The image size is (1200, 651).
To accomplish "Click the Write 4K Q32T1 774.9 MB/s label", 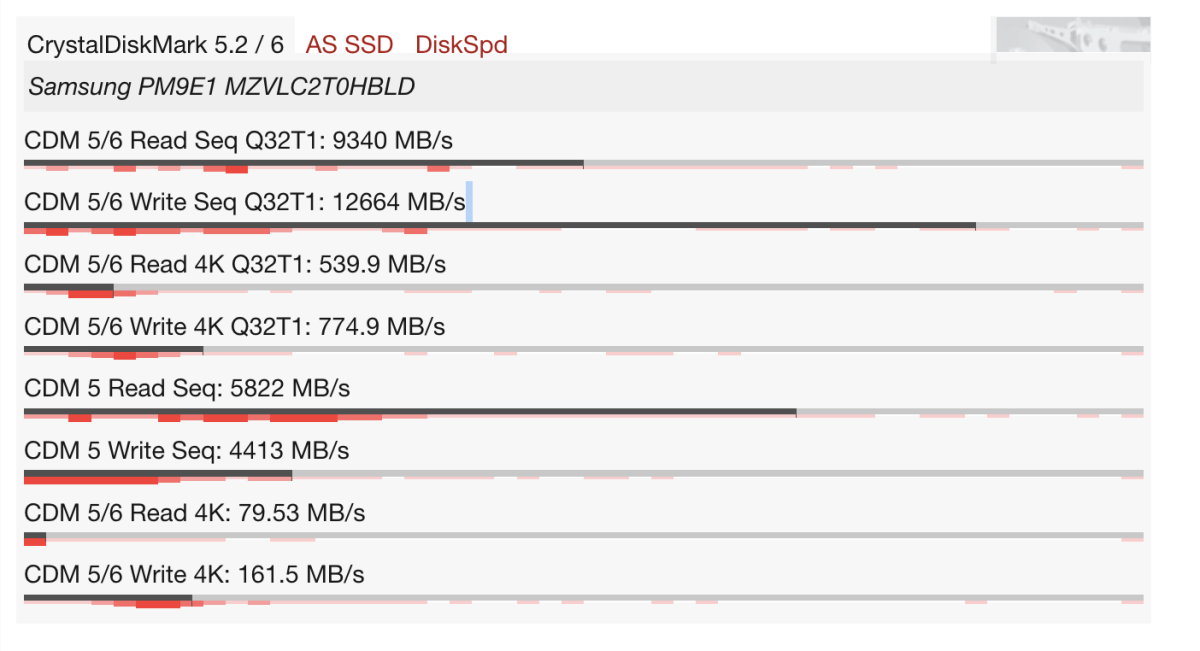I will 235,327.
